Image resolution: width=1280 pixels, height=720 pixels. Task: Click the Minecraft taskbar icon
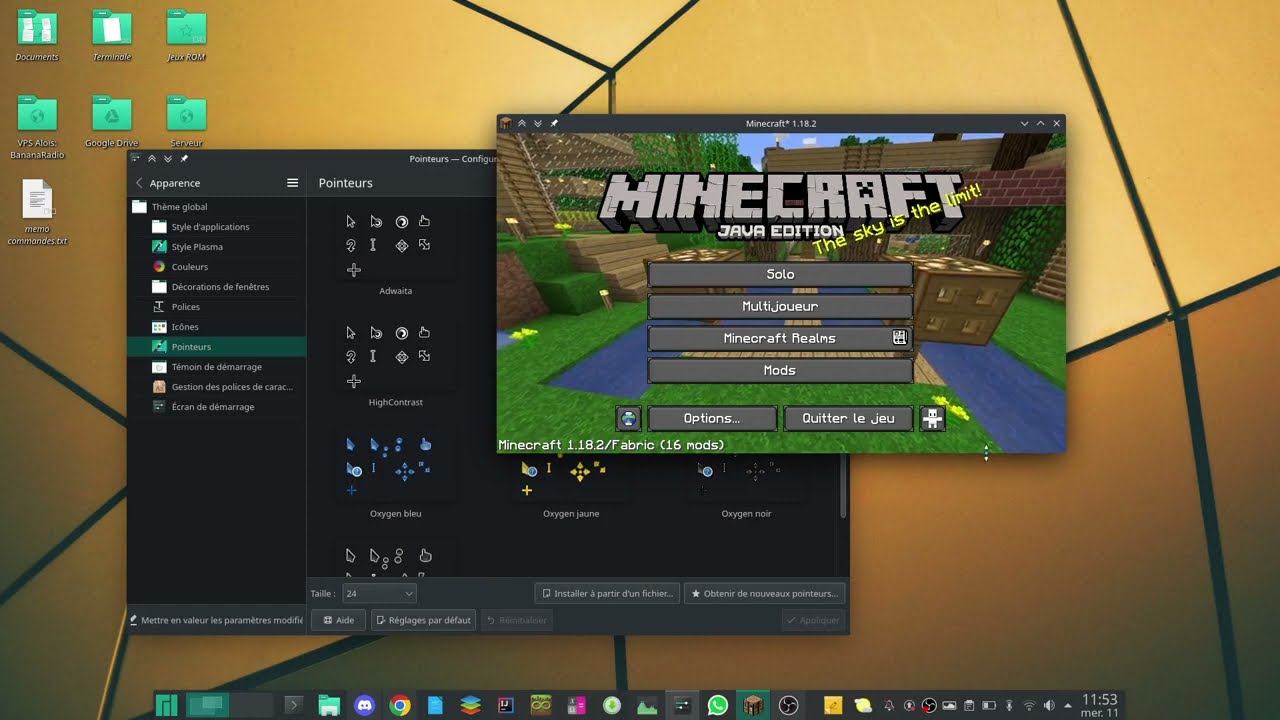point(752,706)
